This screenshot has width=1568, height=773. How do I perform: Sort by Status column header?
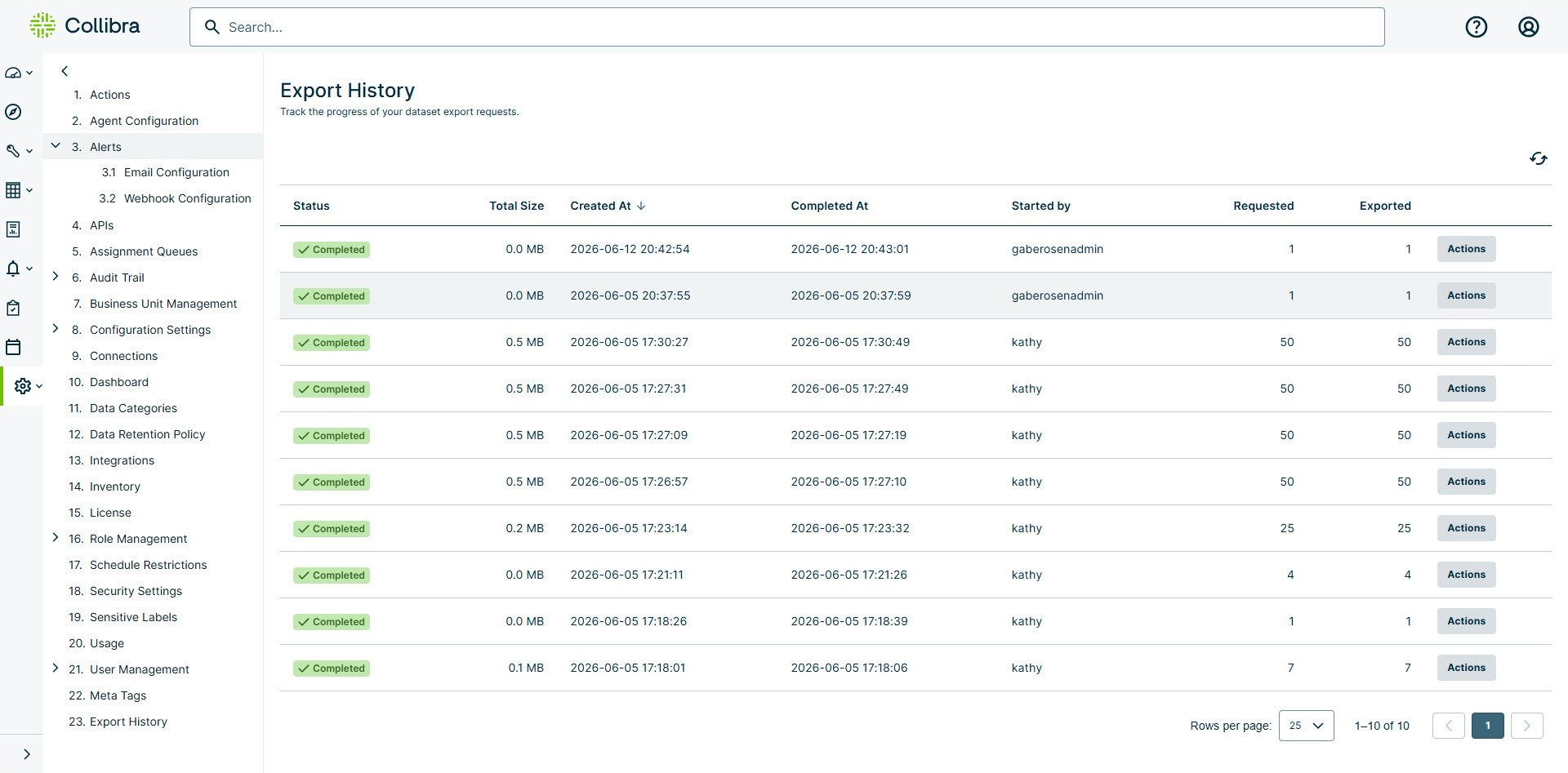(x=311, y=206)
